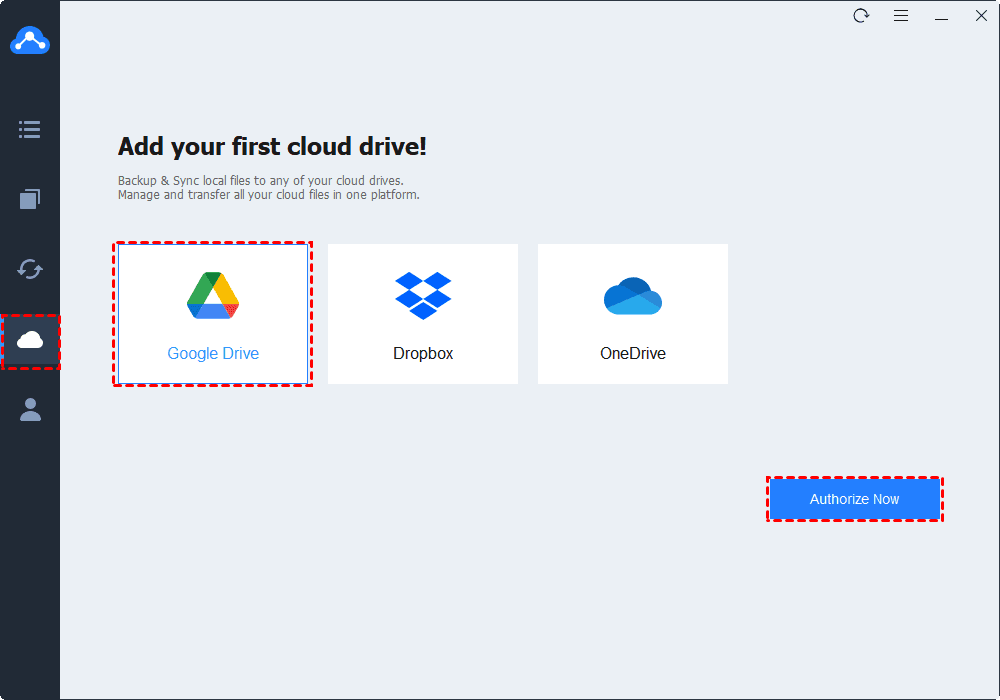Click the 'Add your first cloud drive!' heading
This screenshot has width=1000, height=700.
tap(272, 147)
